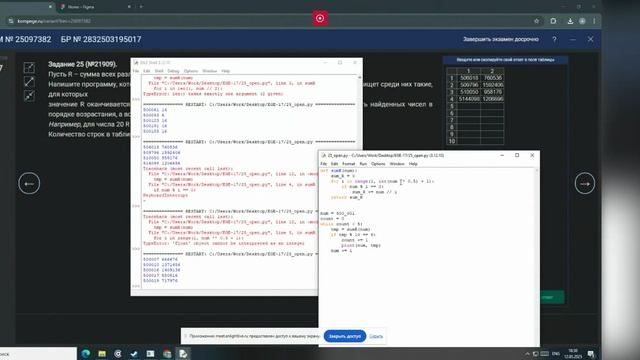Click the IDLE Shell vertical scrollbar
The width and height of the screenshot is (640, 360).
(360, 182)
